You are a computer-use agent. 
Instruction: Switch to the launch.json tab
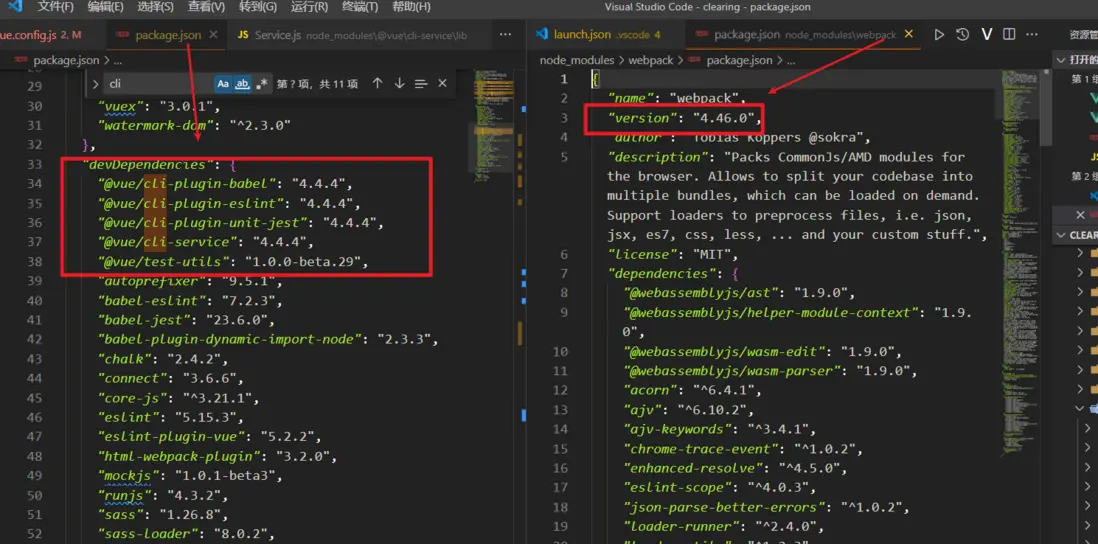581,35
